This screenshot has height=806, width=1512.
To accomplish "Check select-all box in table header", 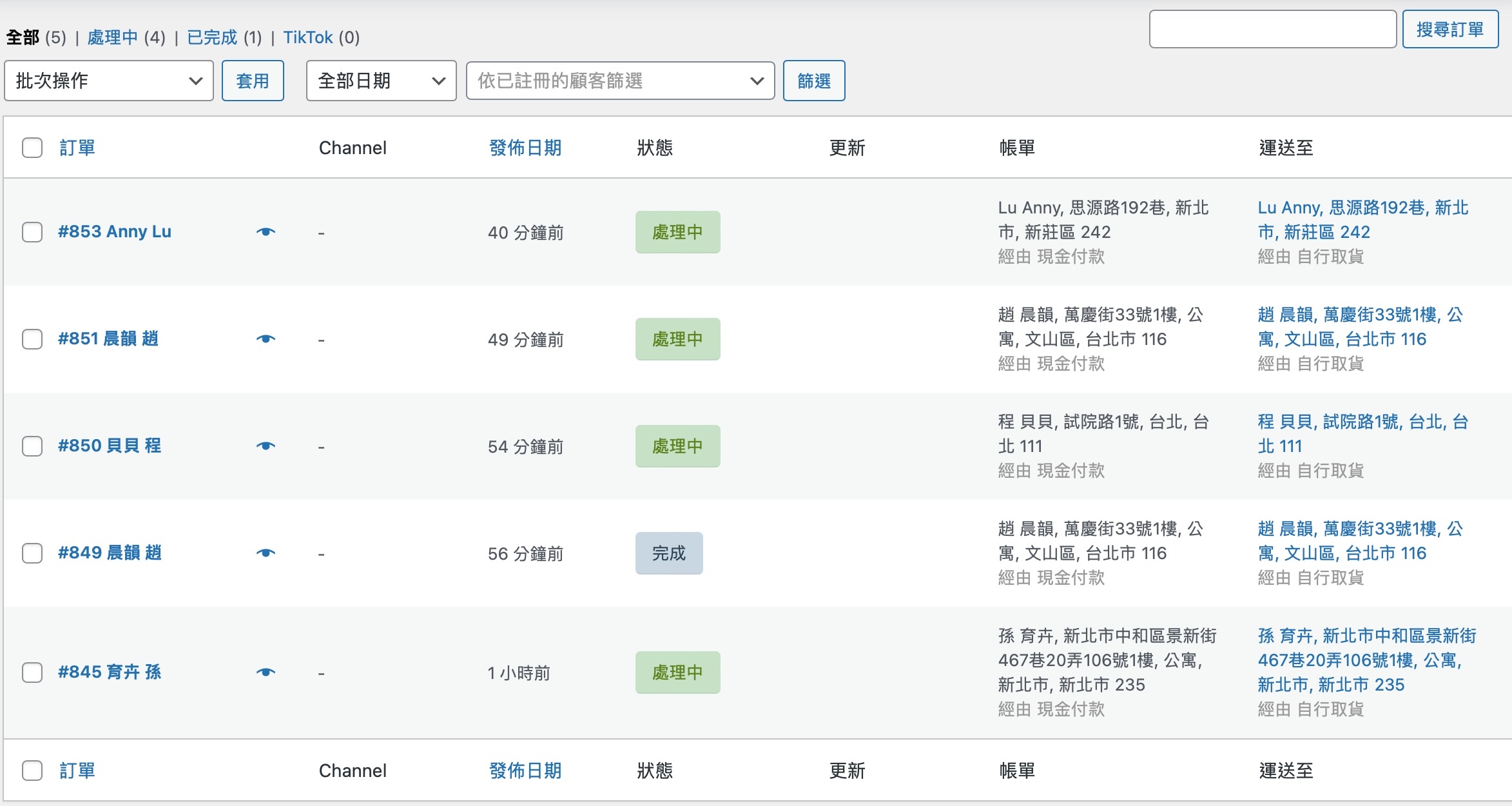I will click(32, 148).
